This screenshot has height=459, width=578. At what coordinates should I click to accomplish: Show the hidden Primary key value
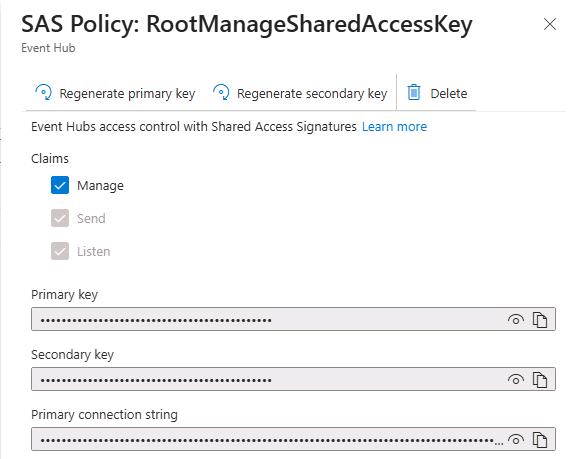coord(516,320)
